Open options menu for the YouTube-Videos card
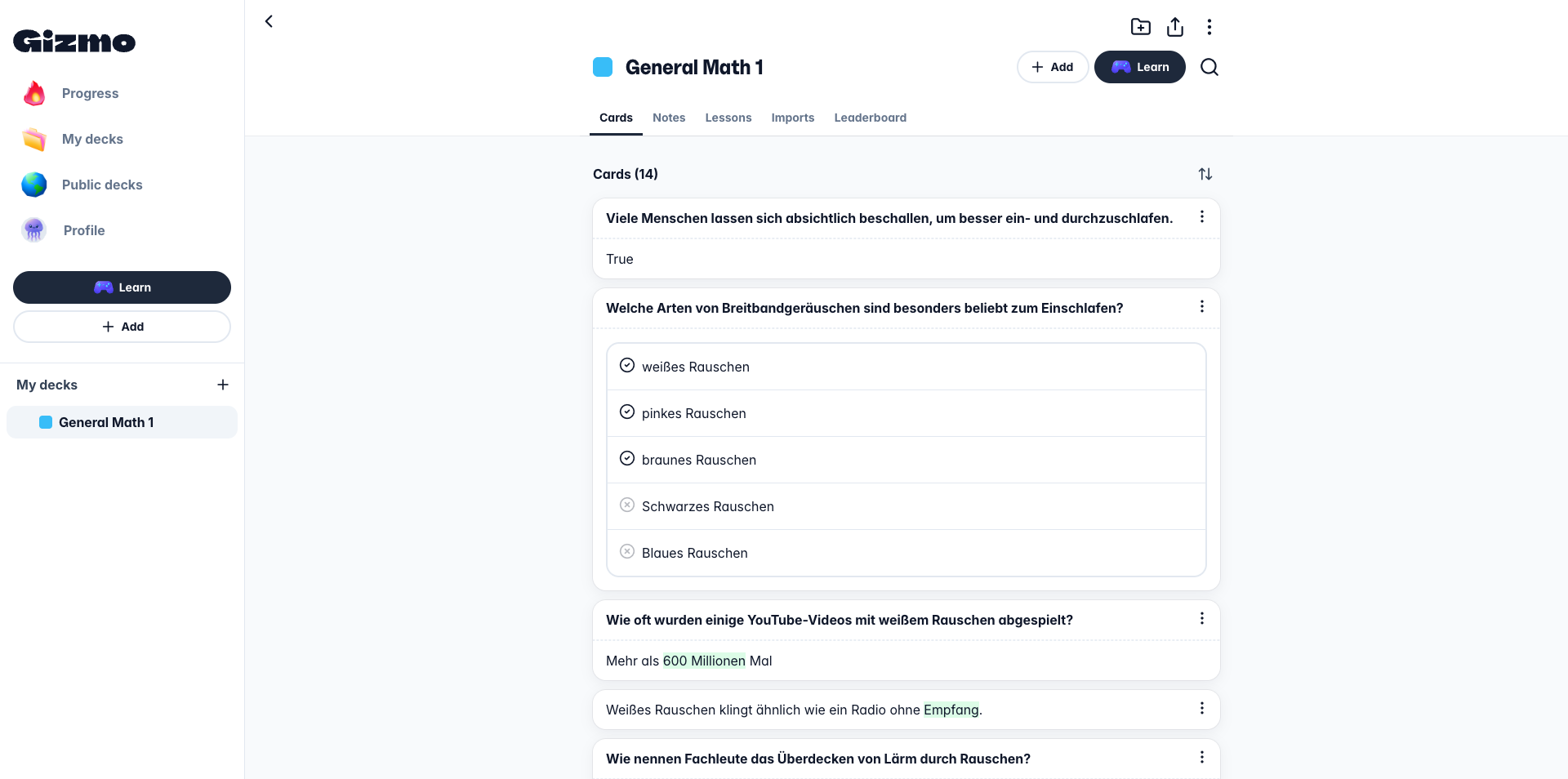The image size is (1568, 779). coord(1201,619)
